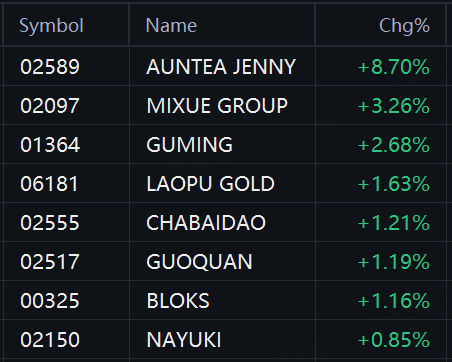Select stock symbol 06181

click(49, 184)
